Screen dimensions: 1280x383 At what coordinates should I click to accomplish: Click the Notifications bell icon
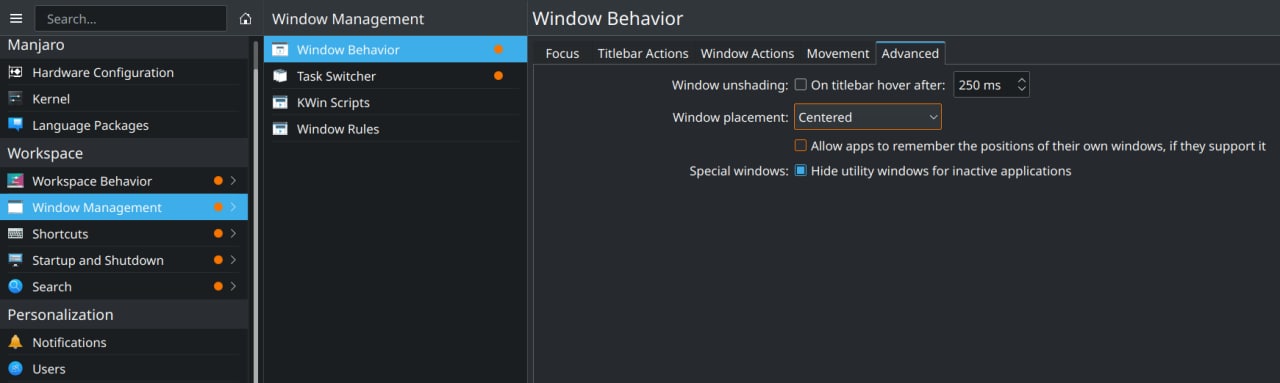tap(15, 342)
